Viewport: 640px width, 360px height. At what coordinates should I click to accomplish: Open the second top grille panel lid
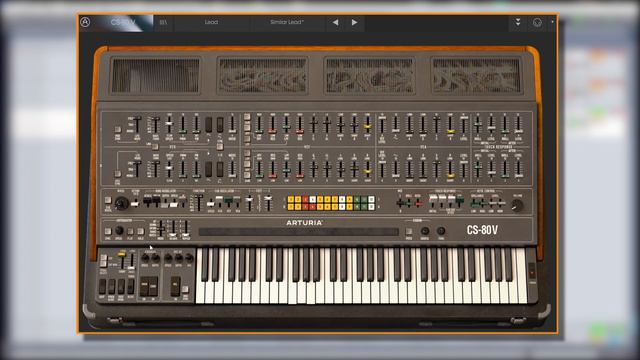[x=262, y=76]
